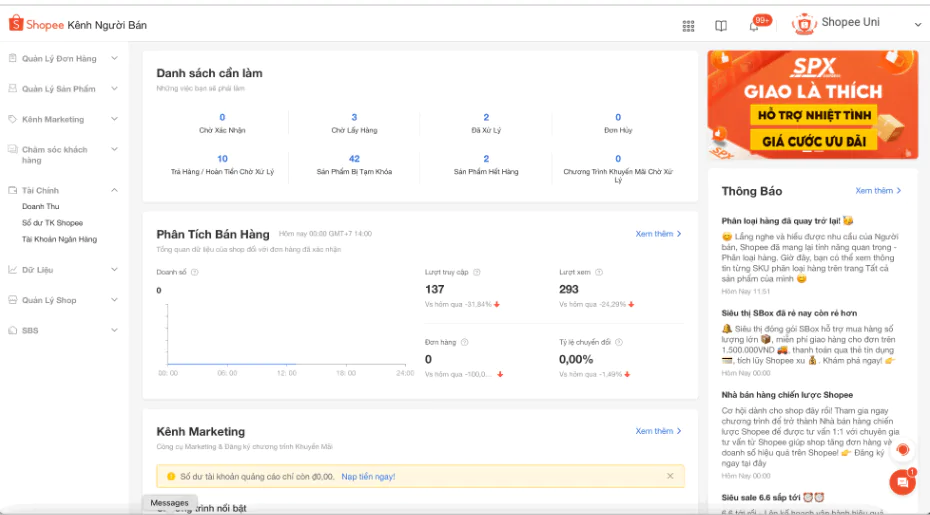Expand Quản Lý Đơn Hàng menu
This screenshot has height=515, width=930.
tap(114, 59)
